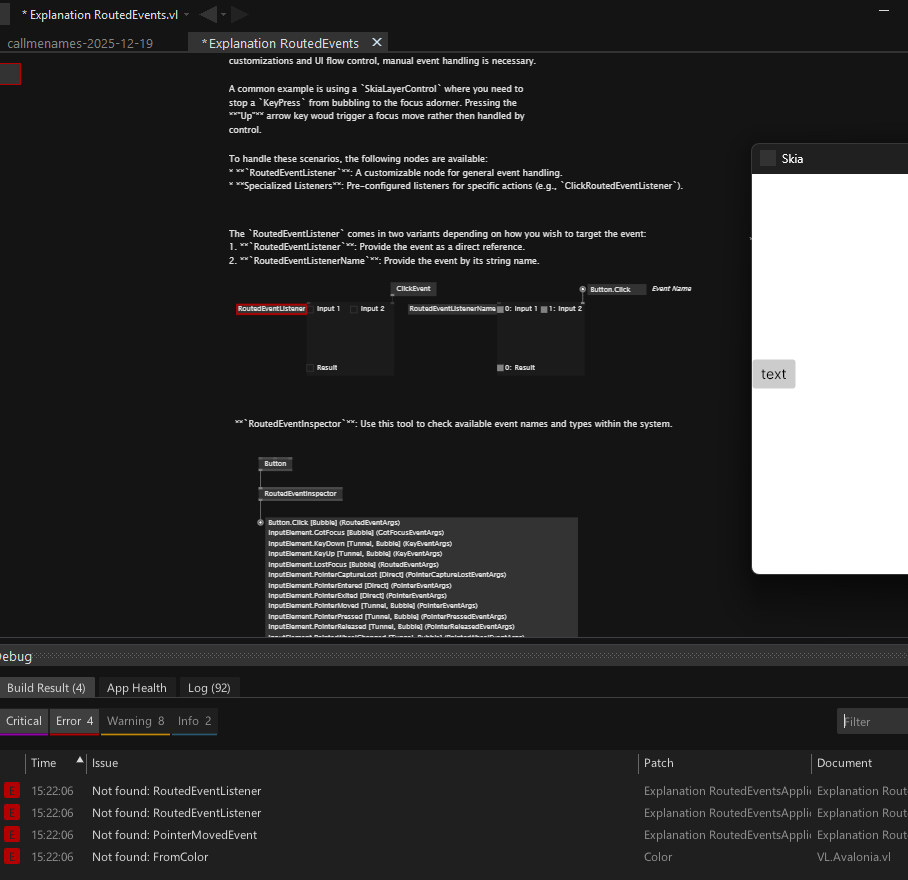
Task: Toggle the Critical severity filter
Action: (24, 721)
